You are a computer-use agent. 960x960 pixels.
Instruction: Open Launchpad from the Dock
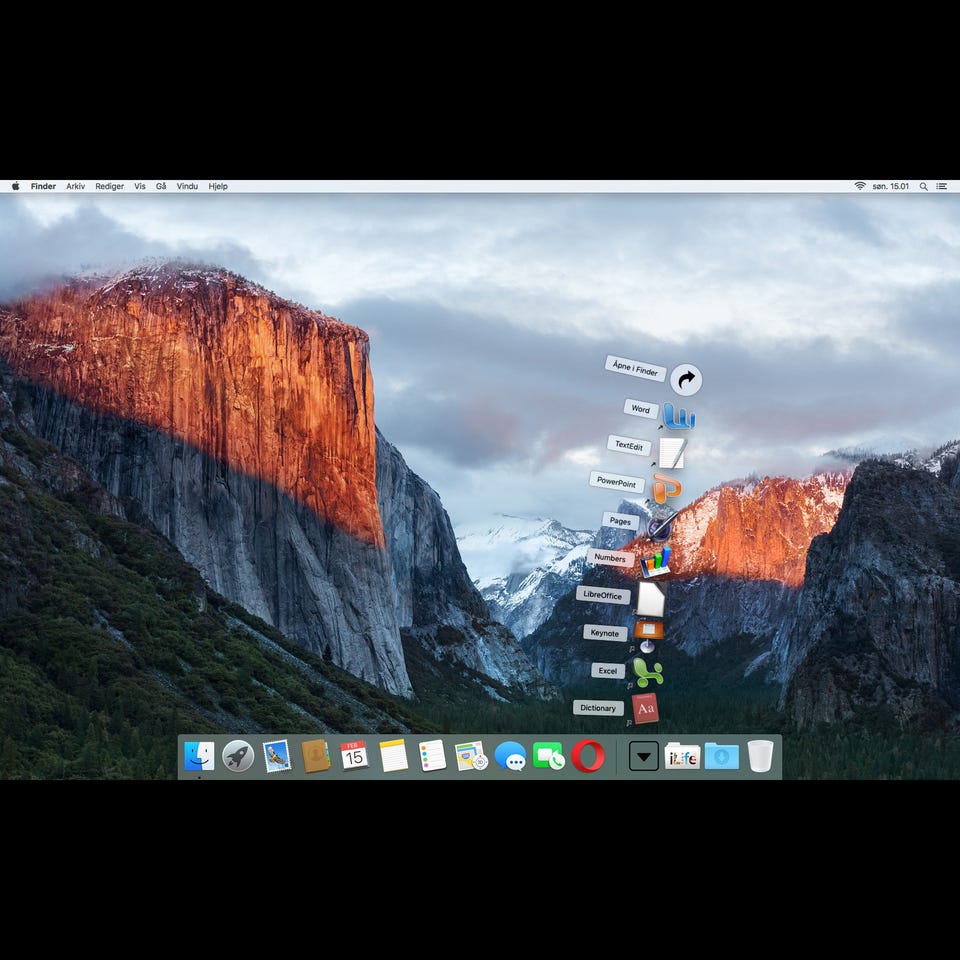click(238, 756)
